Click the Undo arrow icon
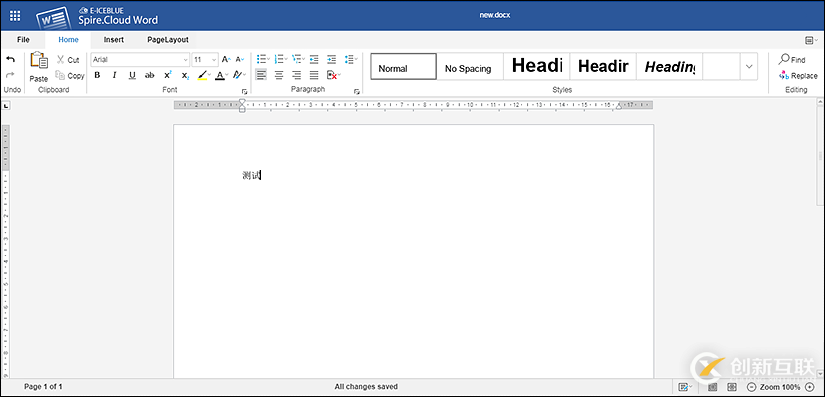Viewport: 825px width, 397px height. point(10,59)
